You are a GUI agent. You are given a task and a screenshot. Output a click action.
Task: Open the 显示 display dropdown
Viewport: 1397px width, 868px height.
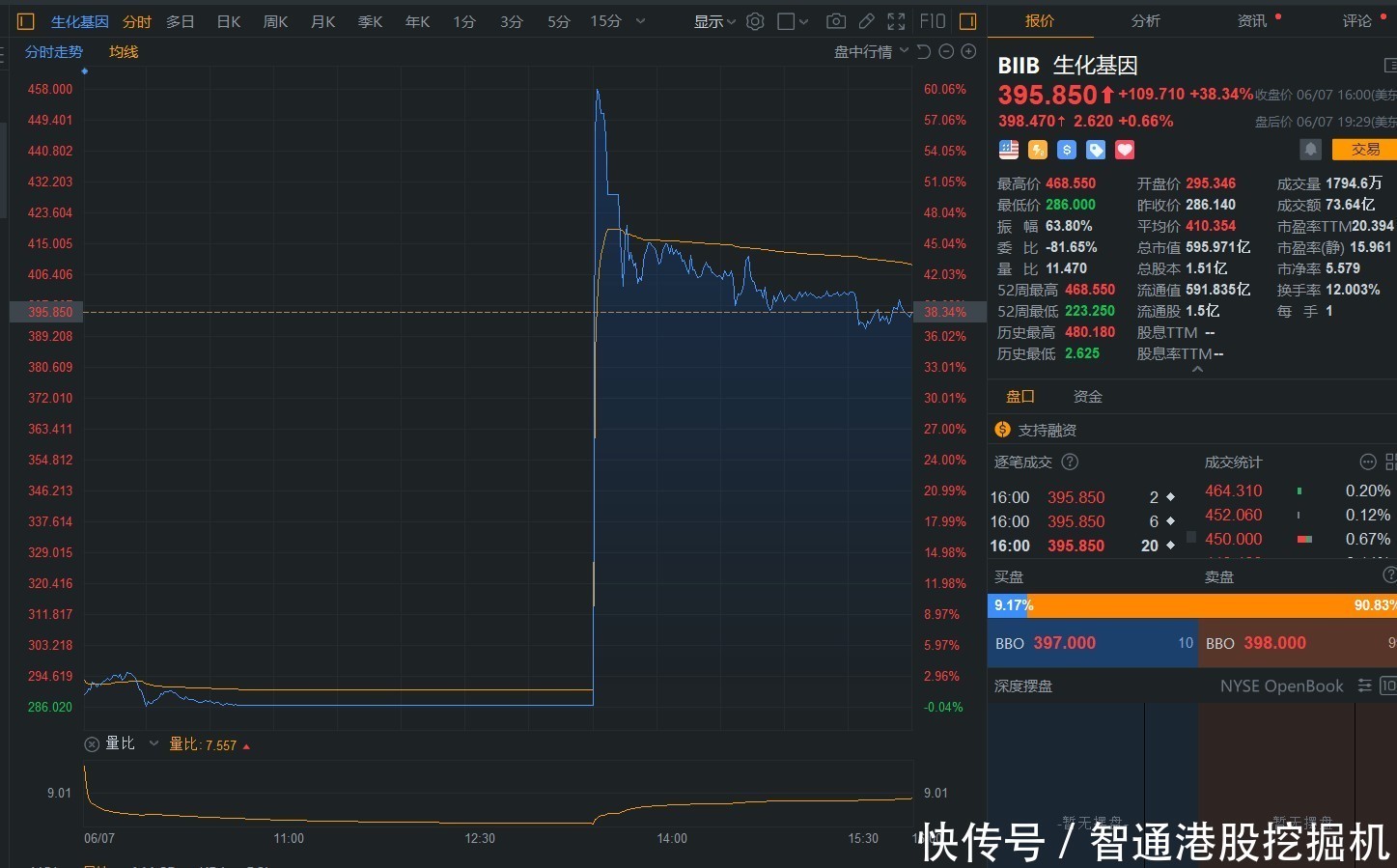[x=708, y=21]
